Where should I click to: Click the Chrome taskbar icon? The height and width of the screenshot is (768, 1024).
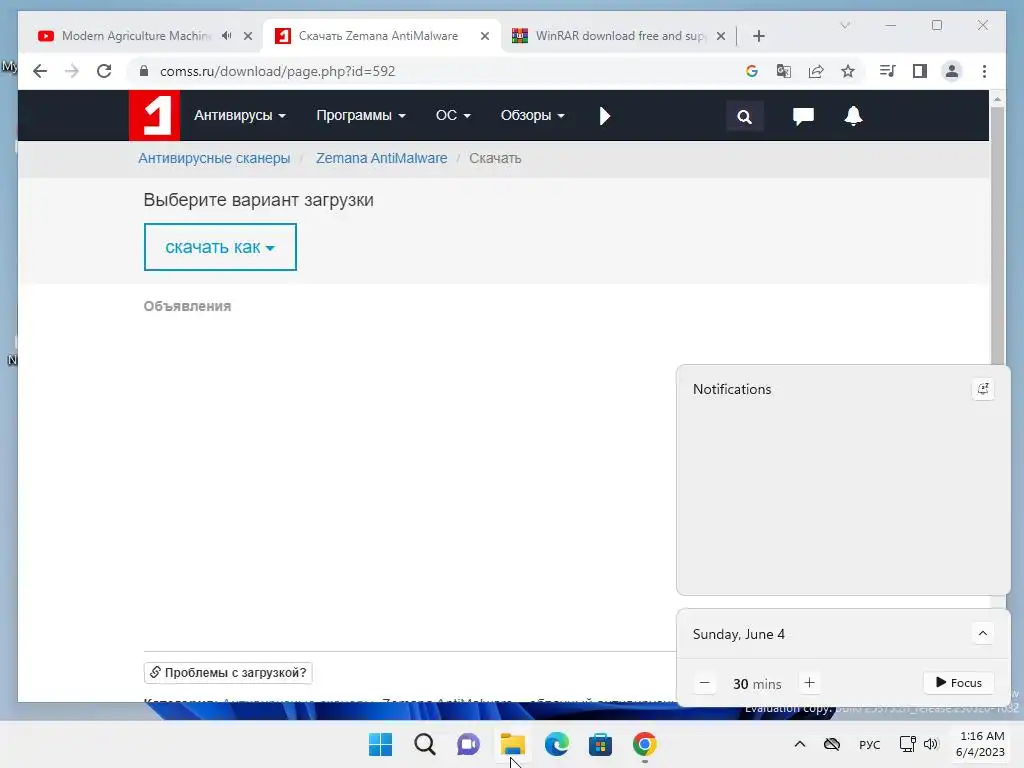pyautogui.click(x=645, y=744)
